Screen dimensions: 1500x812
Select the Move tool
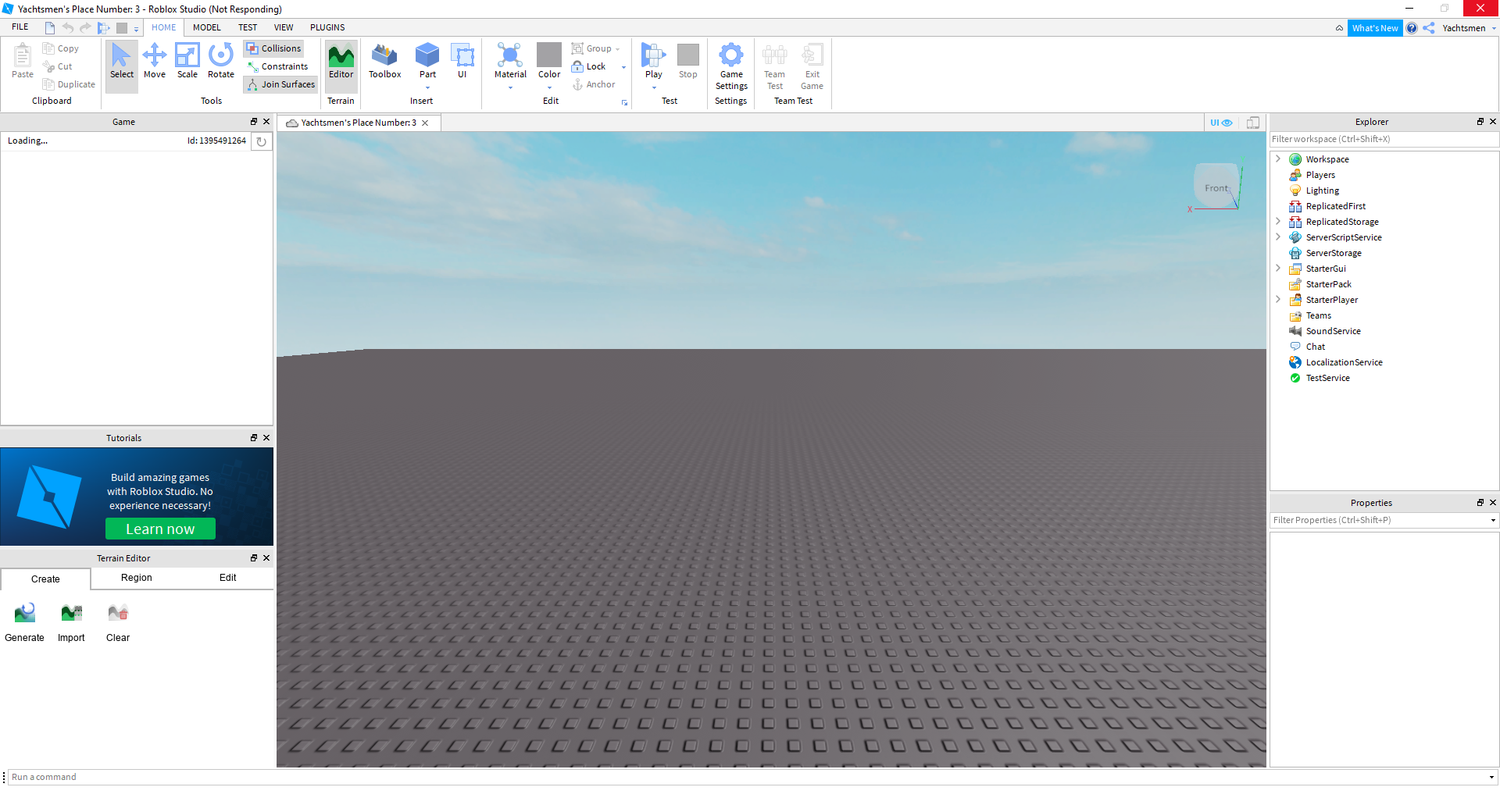click(155, 61)
